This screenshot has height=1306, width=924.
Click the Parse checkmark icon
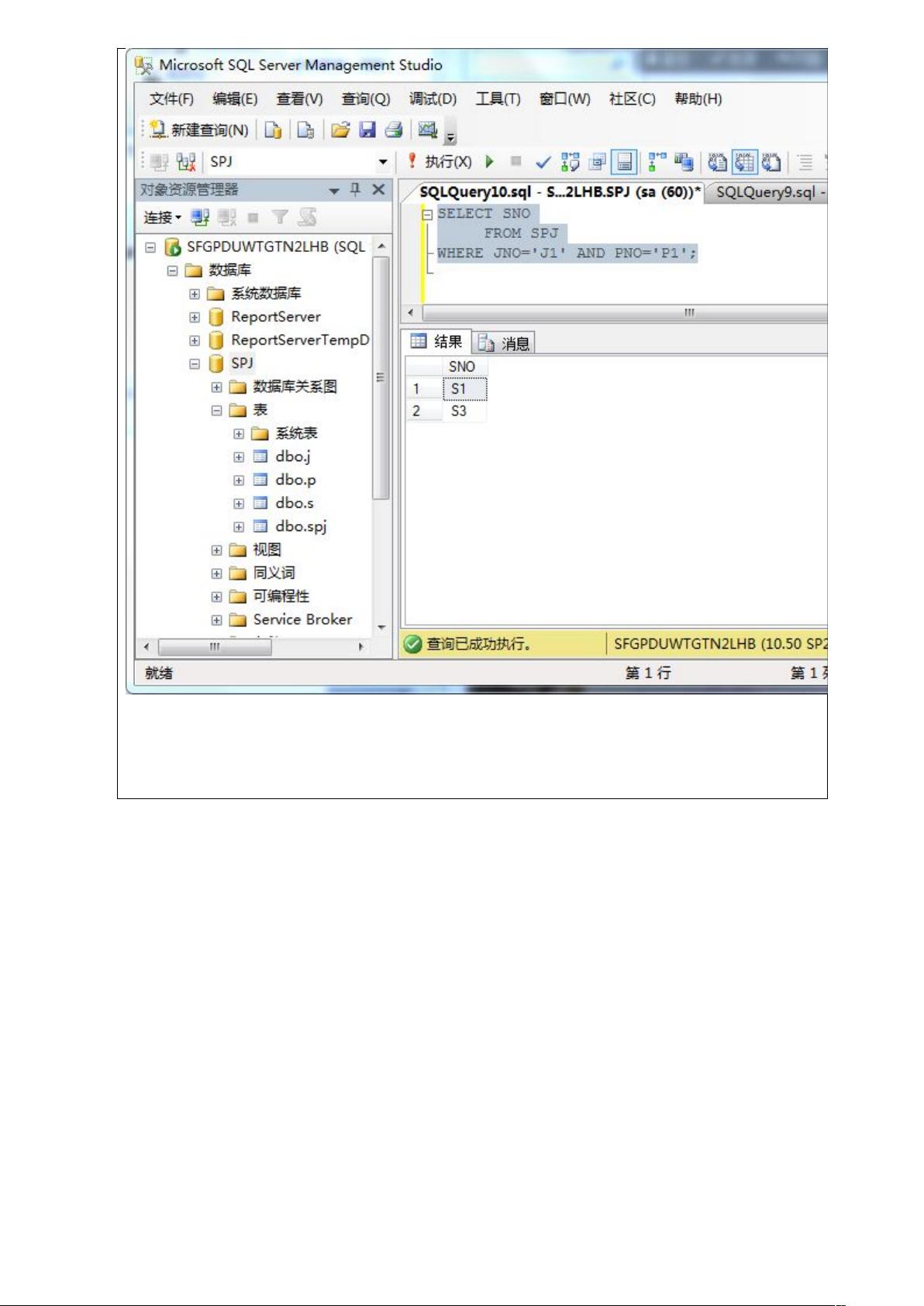coord(543,161)
